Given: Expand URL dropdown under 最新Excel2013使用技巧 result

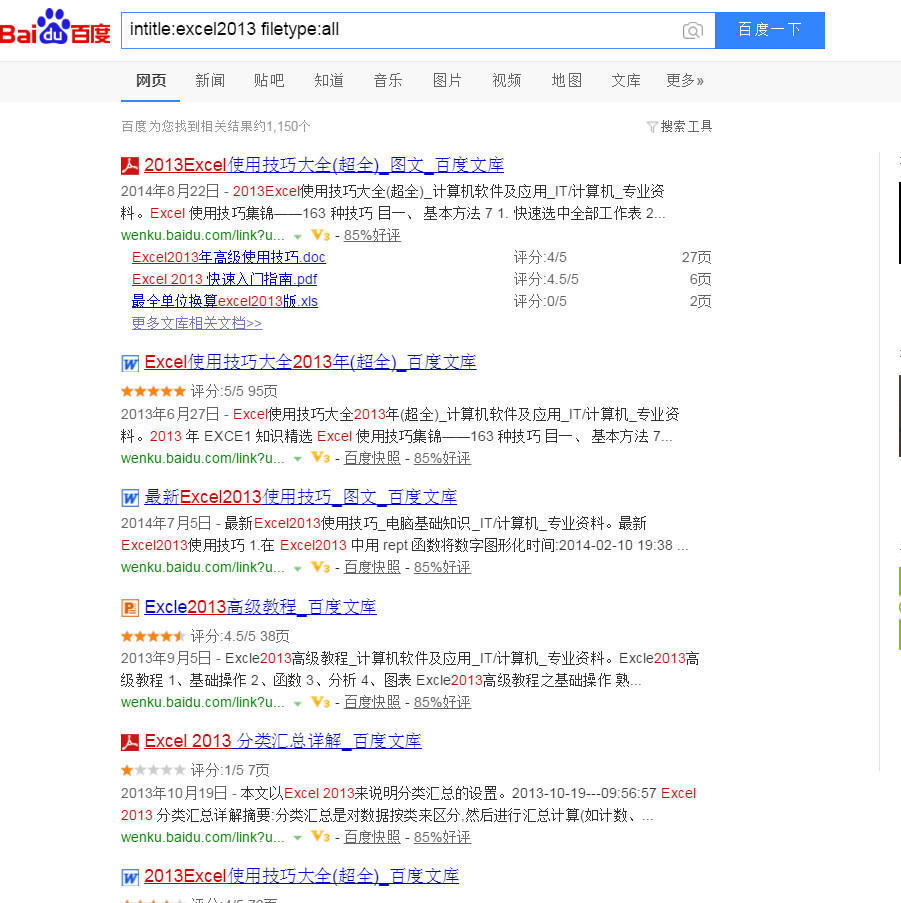Looking at the screenshot, I should click(x=298, y=568).
